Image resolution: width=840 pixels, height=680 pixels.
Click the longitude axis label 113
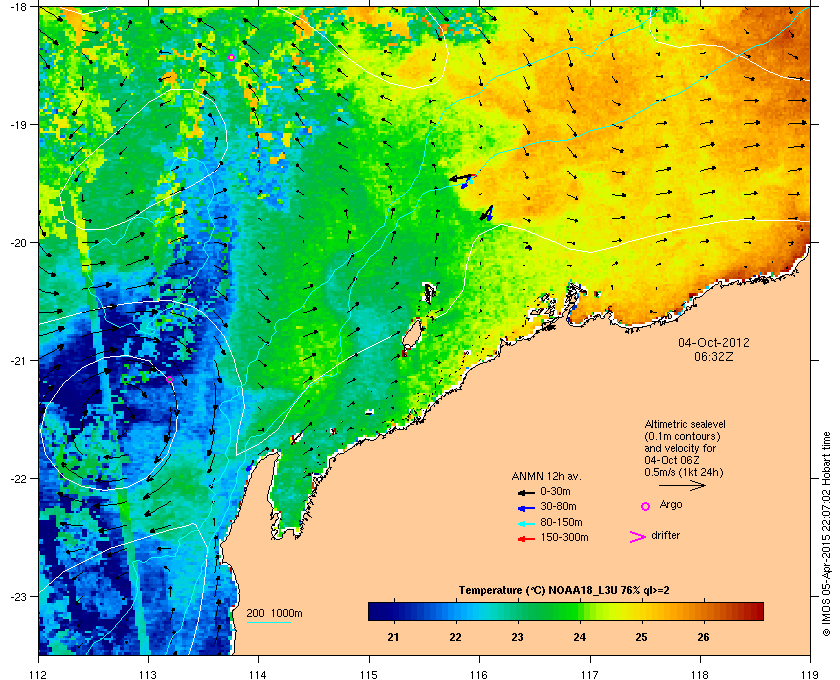148,674
